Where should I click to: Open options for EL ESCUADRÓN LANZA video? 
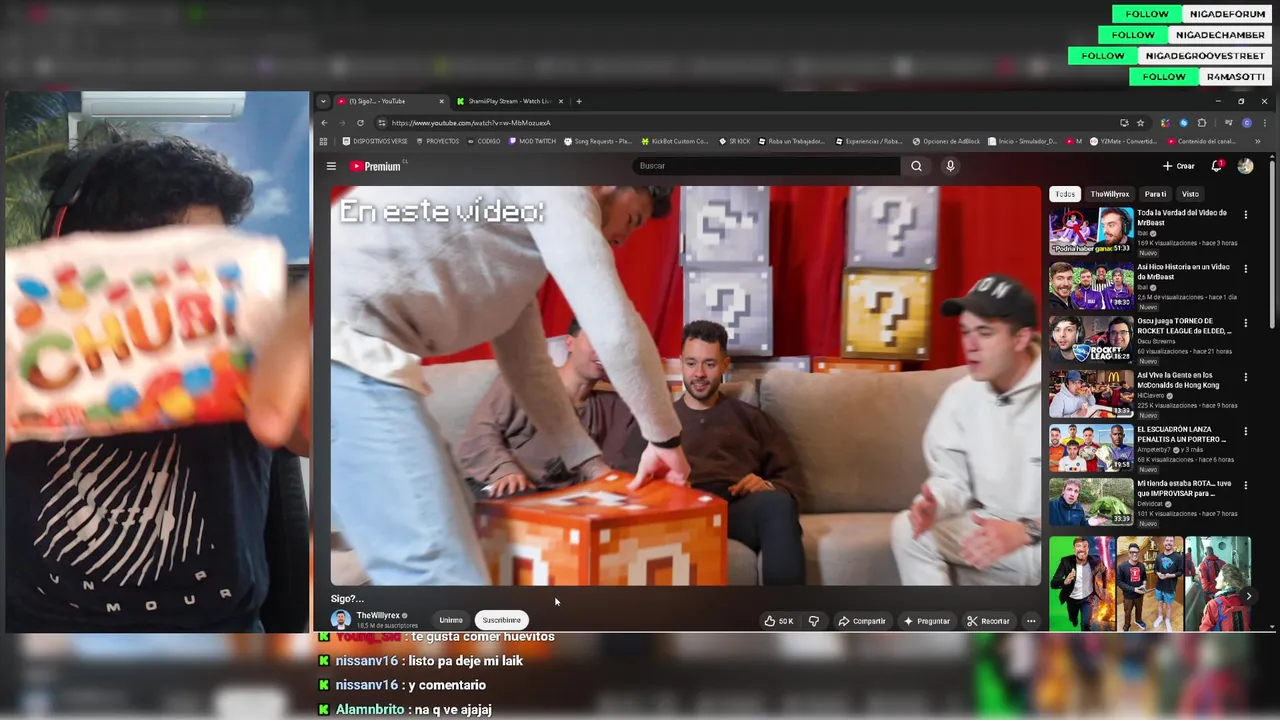[1246, 431]
